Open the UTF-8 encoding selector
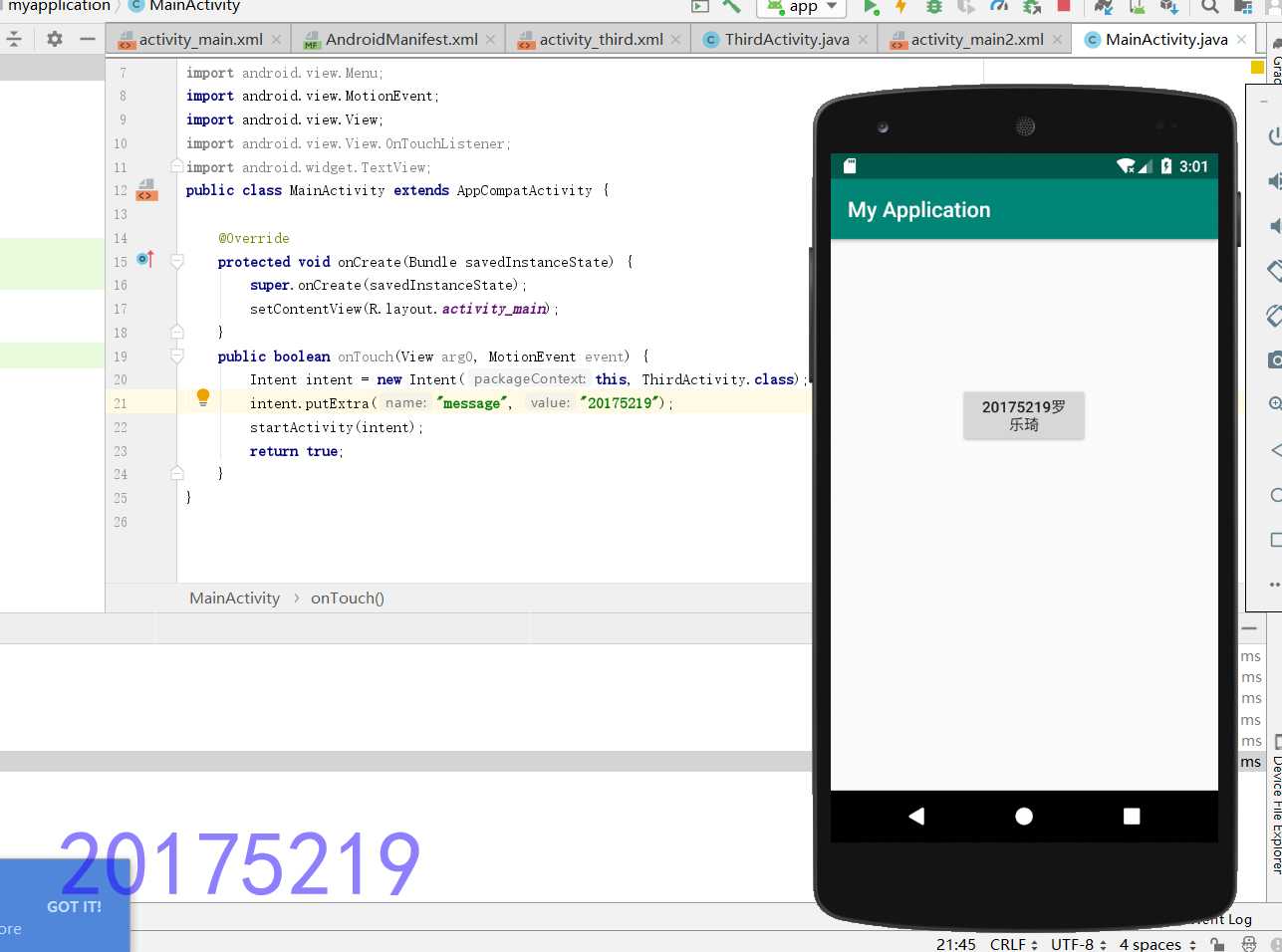The image size is (1282, 952). [1079, 944]
